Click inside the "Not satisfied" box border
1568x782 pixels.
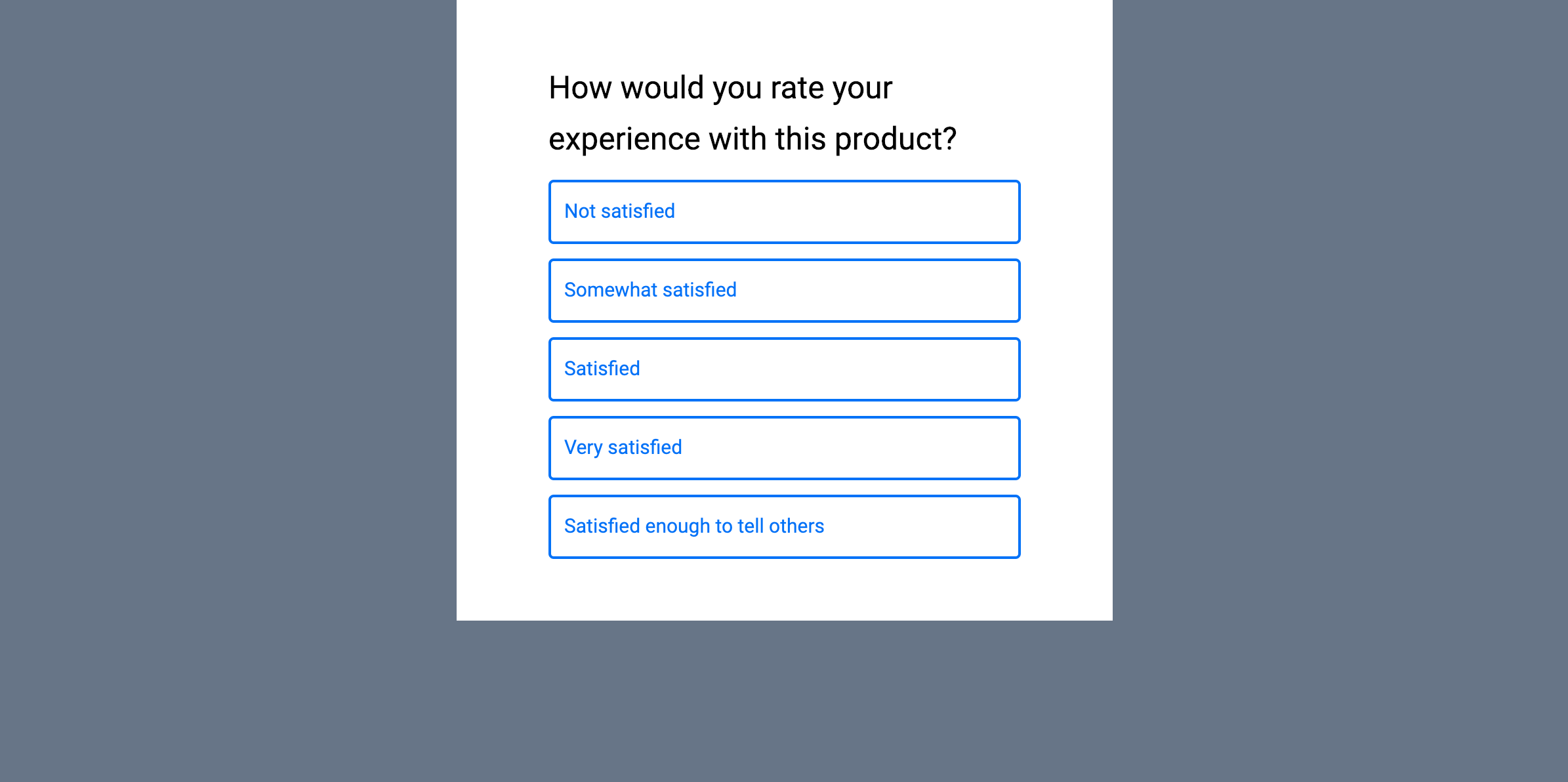pyautogui.click(x=785, y=211)
